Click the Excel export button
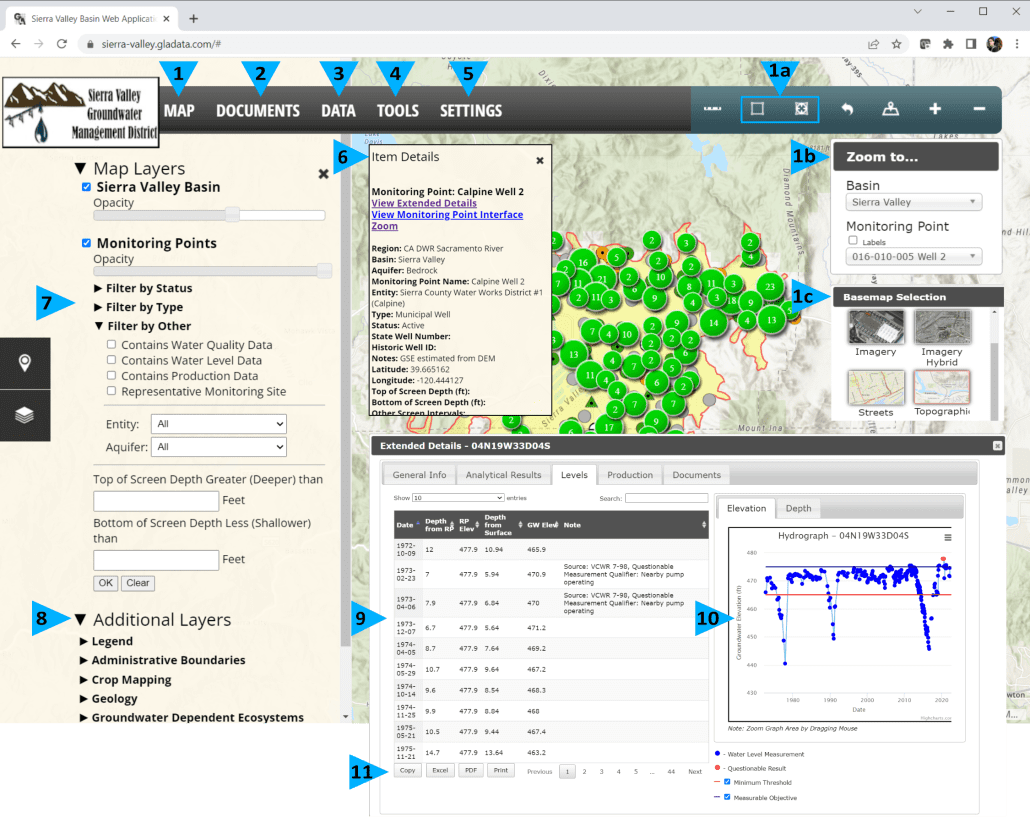This screenshot has width=1030, height=823. [439, 771]
